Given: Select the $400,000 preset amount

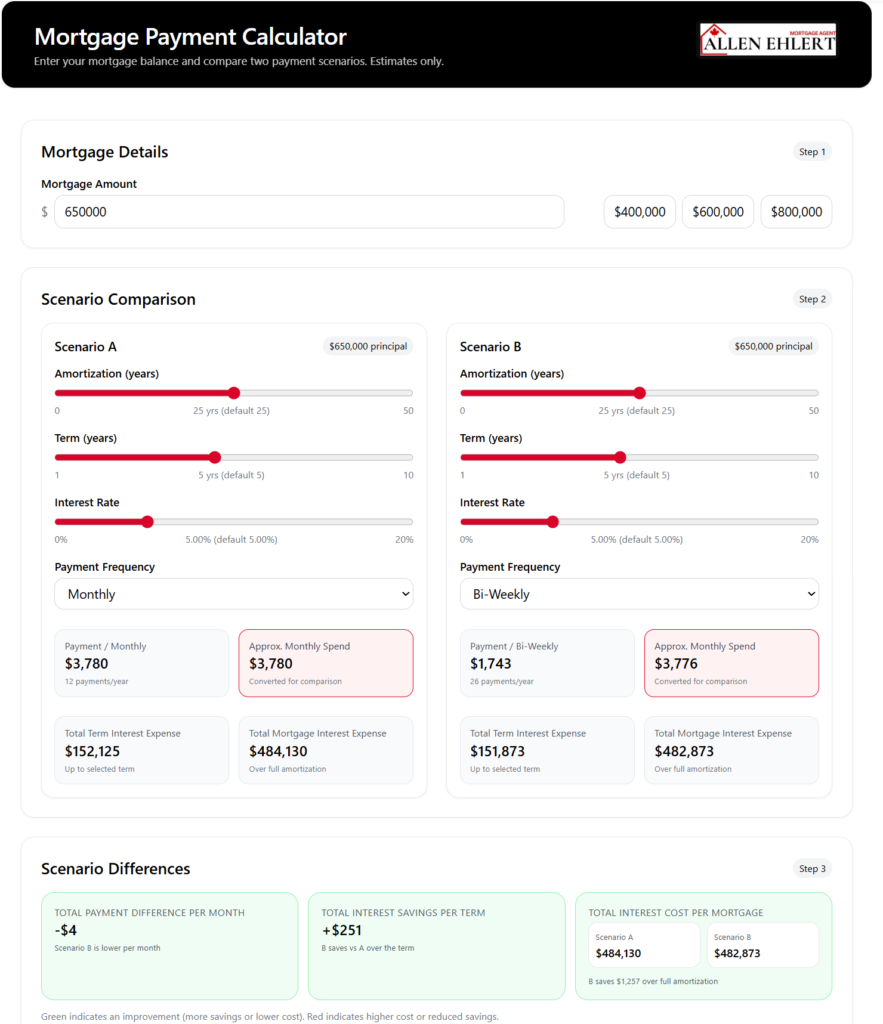Looking at the screenshot, I should pyautogui.click(x=639, y=212).
